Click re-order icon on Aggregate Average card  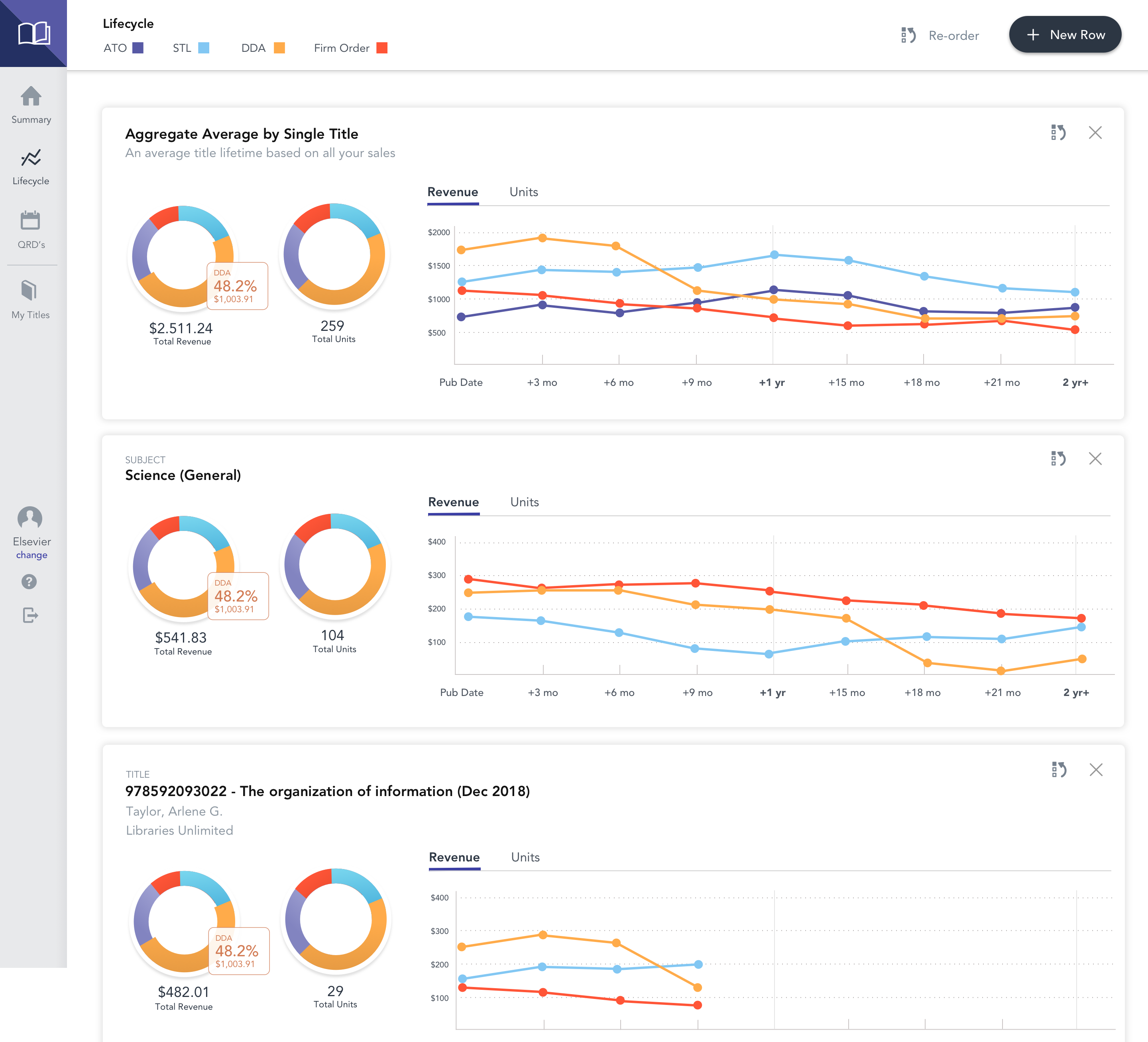coord(1058,133)
